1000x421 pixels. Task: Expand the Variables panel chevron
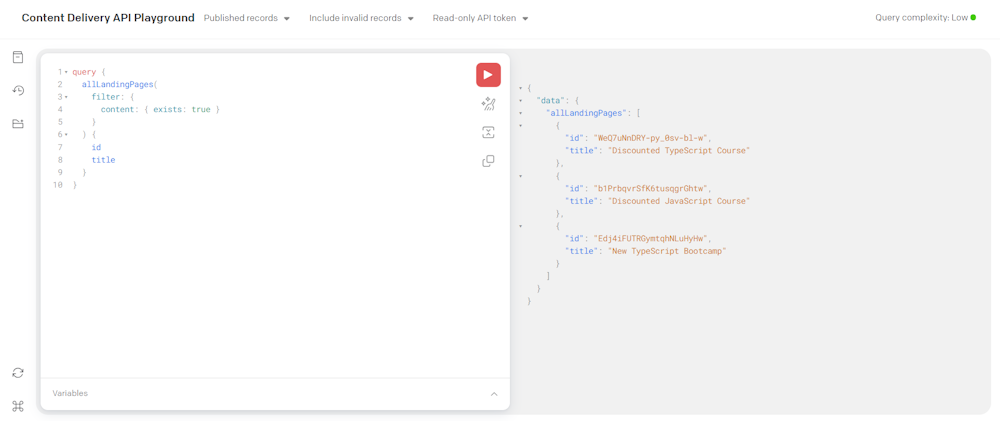[x=494, y=394]
